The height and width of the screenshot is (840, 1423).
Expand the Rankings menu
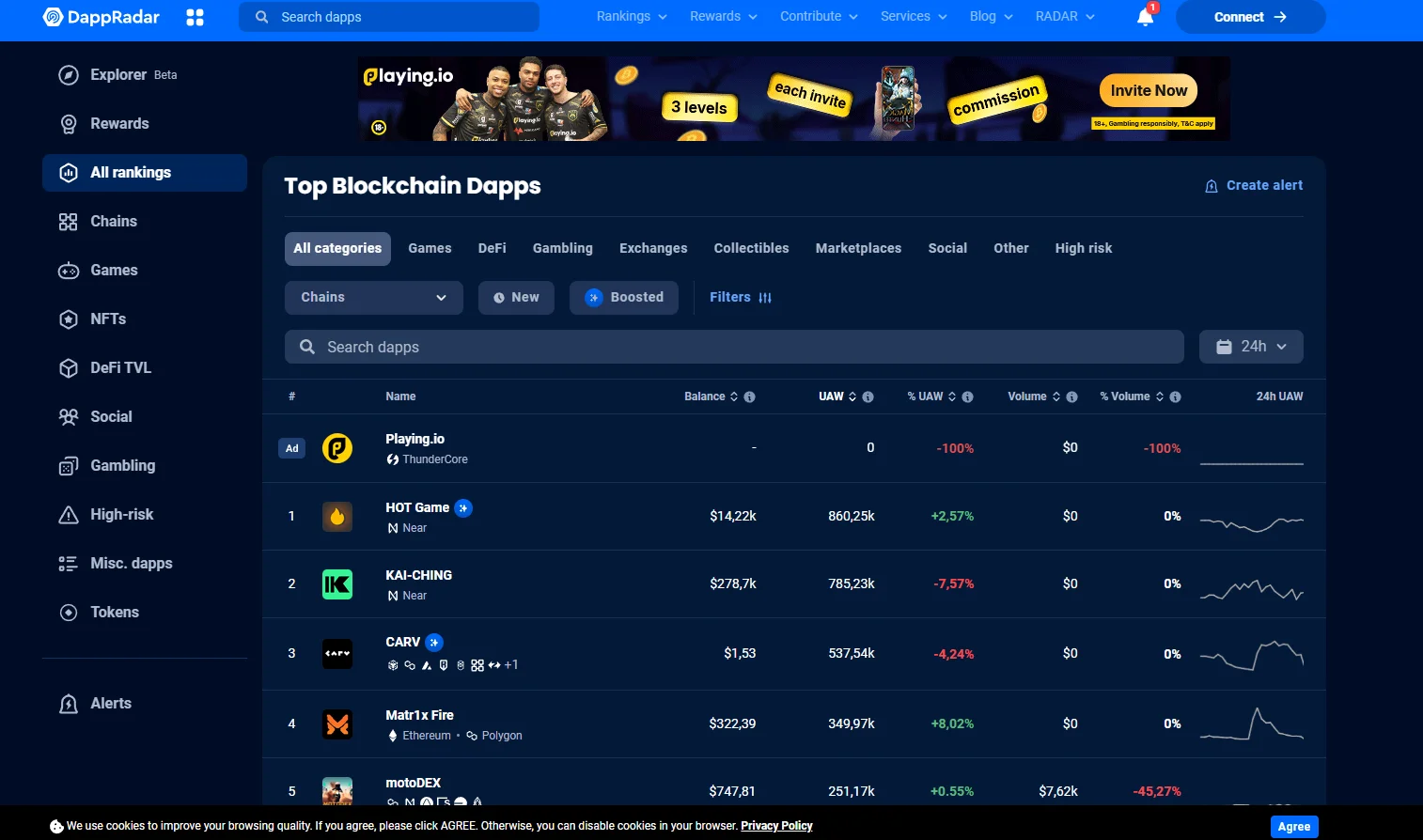pos(632,17)
